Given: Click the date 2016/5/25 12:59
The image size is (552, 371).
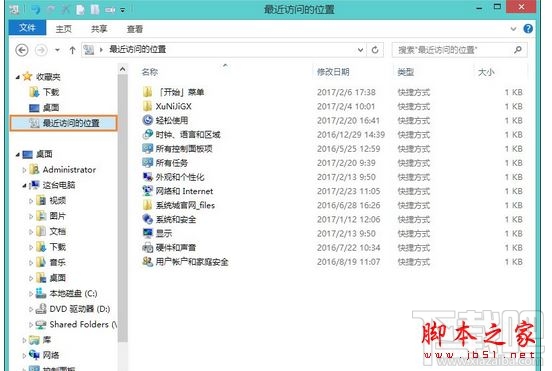Looking at the screenshot, I should [349, 149].
